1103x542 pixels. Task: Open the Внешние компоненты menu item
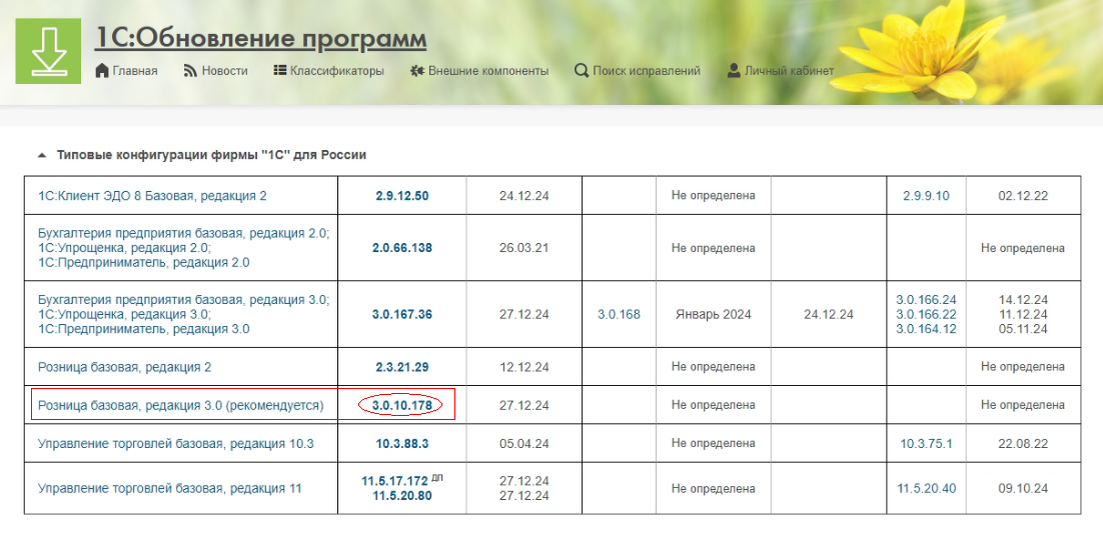(x=488, y=71)
